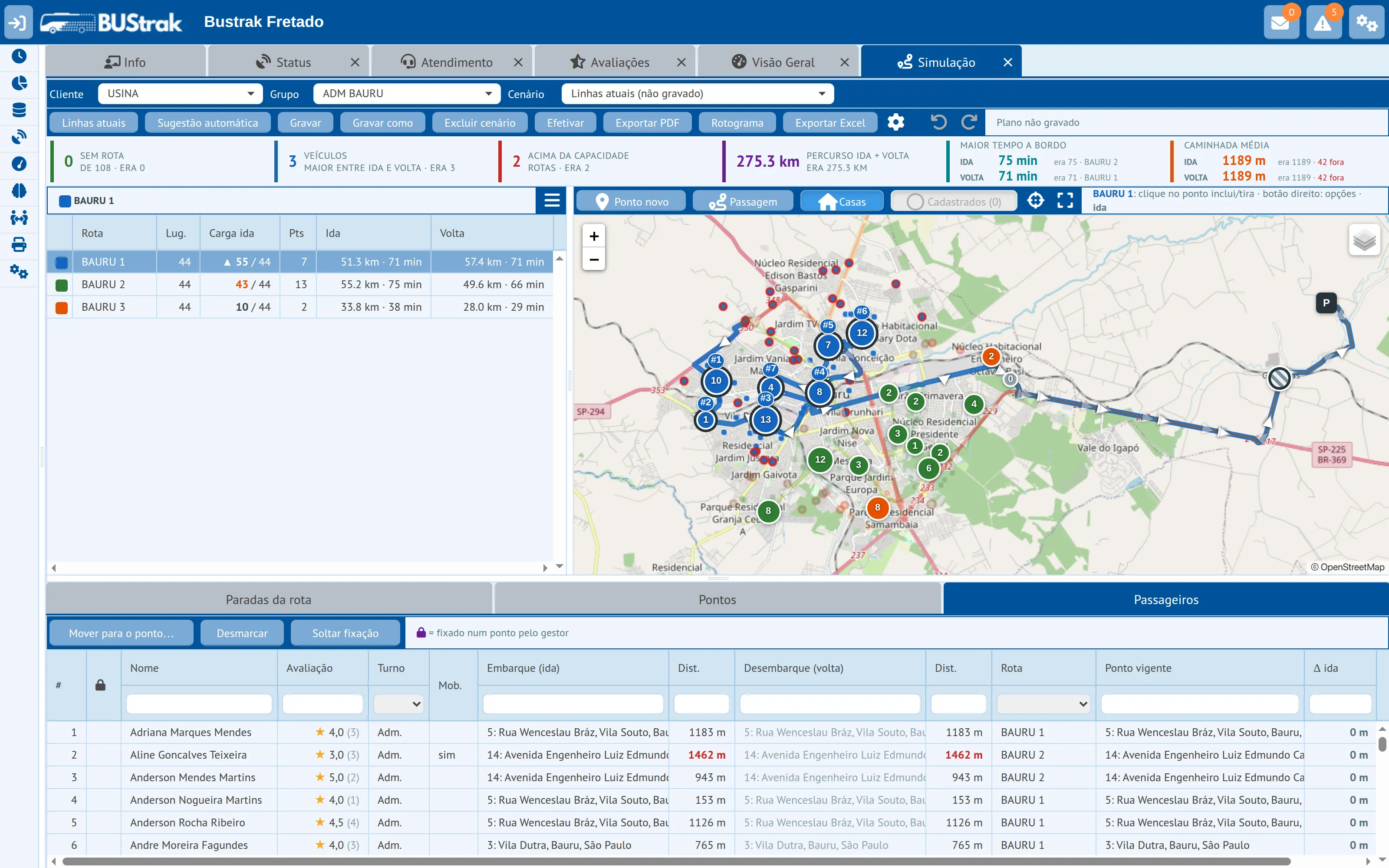Viewport: 1389px width, 868px height.
Task: Click the logout arrow icon top-left
Action: (x=18, y=23)
